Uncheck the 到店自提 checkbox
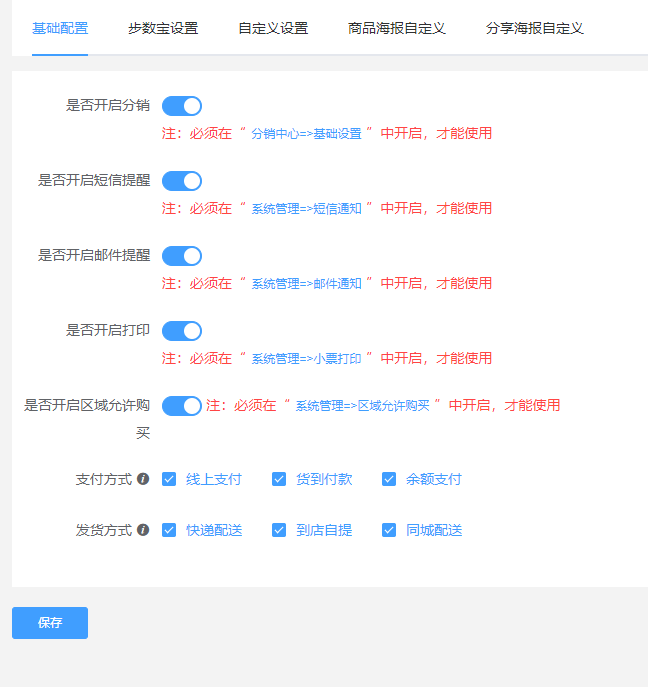This screenshot has height=687, width=648. click(x=279, y=530)
